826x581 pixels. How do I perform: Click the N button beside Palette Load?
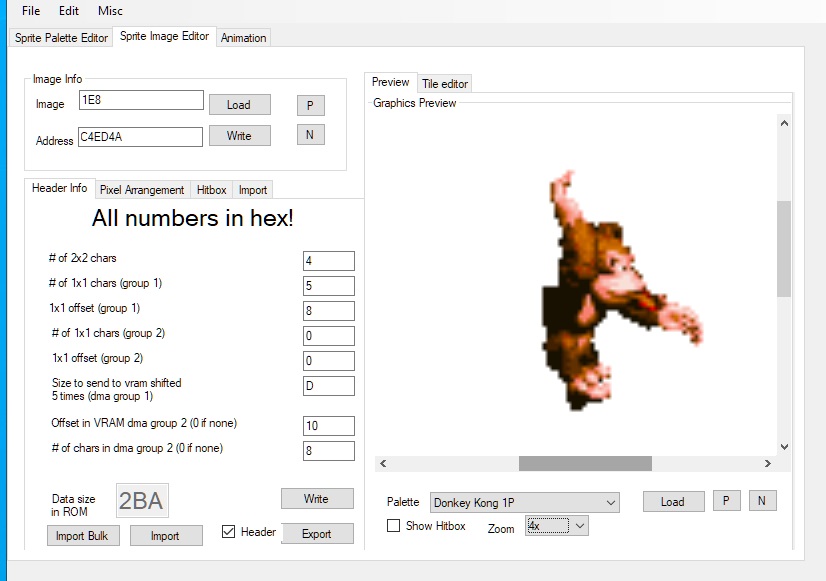pos(761,502)
